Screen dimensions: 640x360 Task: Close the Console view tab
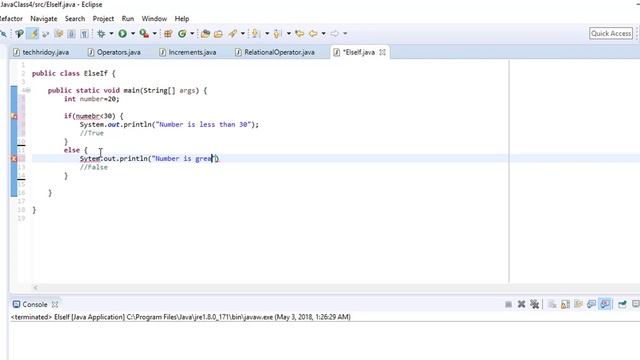tap(55, 304)
